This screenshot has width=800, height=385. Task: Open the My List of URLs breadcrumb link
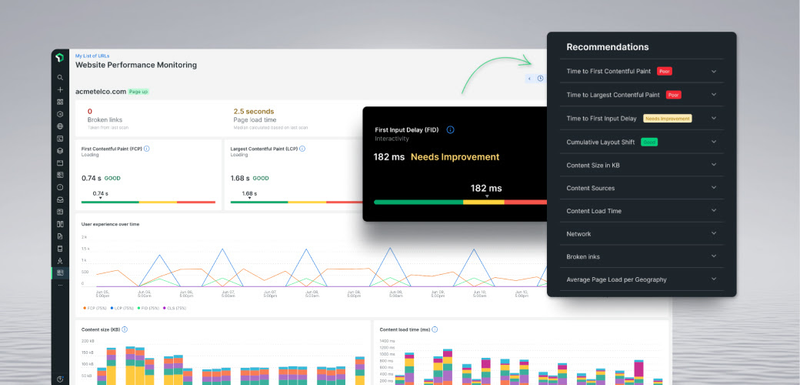tap(92, 56)
